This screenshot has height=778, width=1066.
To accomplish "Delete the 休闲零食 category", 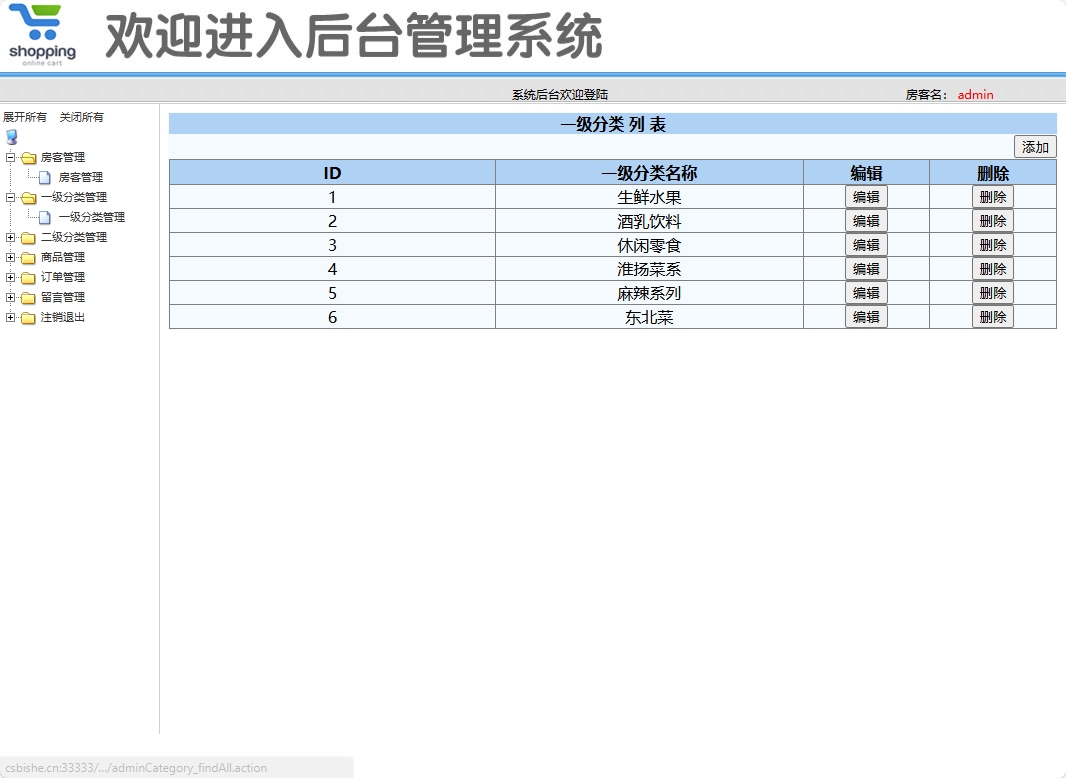I will [993, 245].
